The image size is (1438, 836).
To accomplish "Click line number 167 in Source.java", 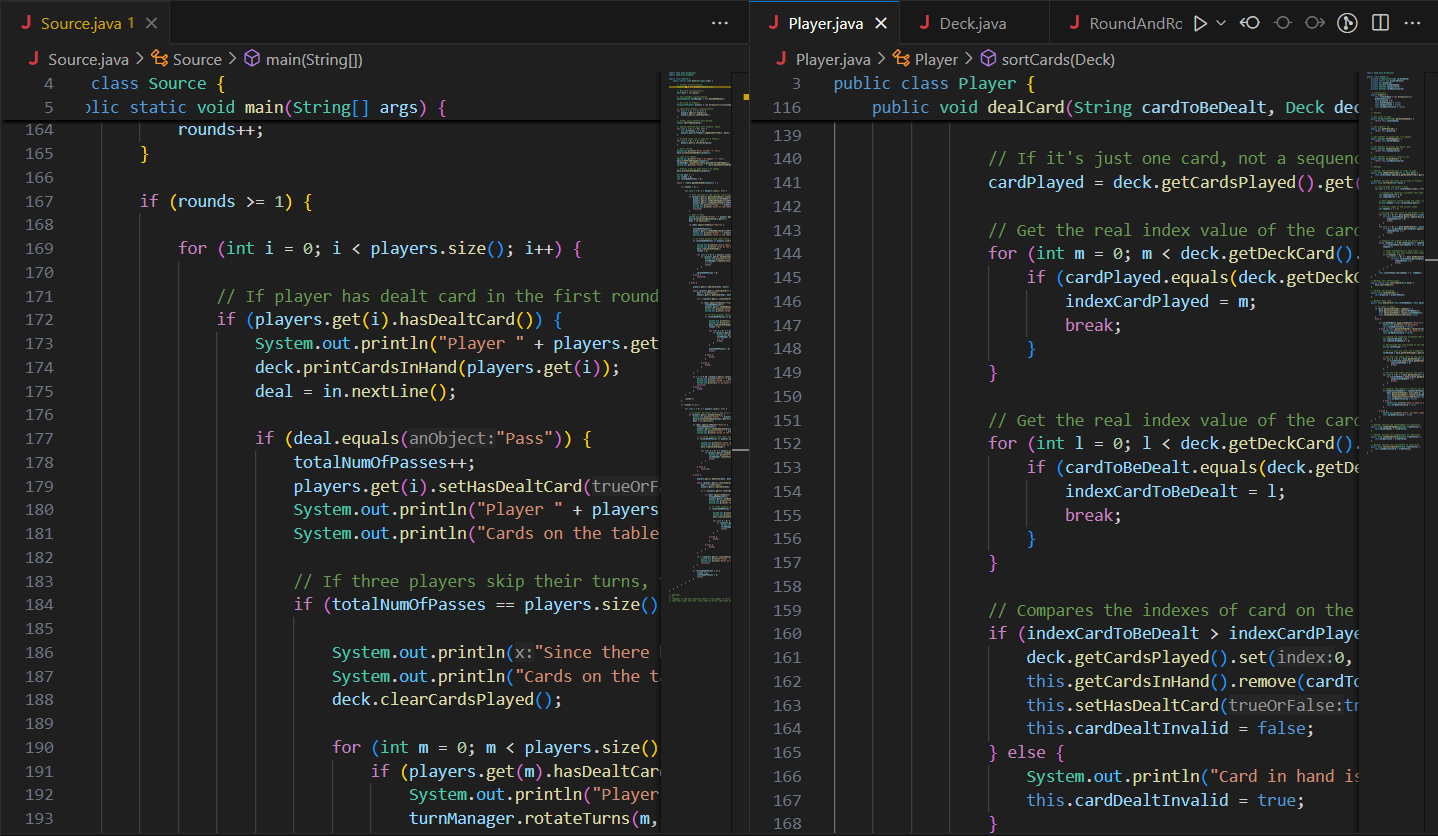I will [39, 201].
